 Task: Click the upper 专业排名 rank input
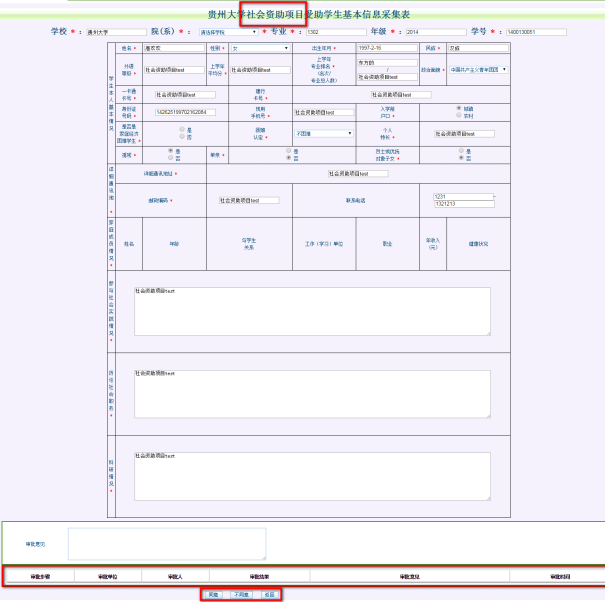(x=387, y=63)
